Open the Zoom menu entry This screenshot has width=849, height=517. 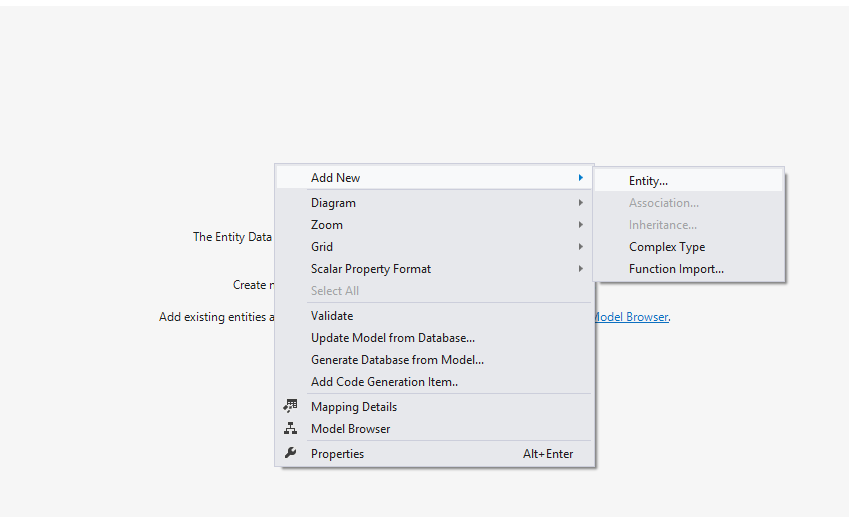pos(434,225)
